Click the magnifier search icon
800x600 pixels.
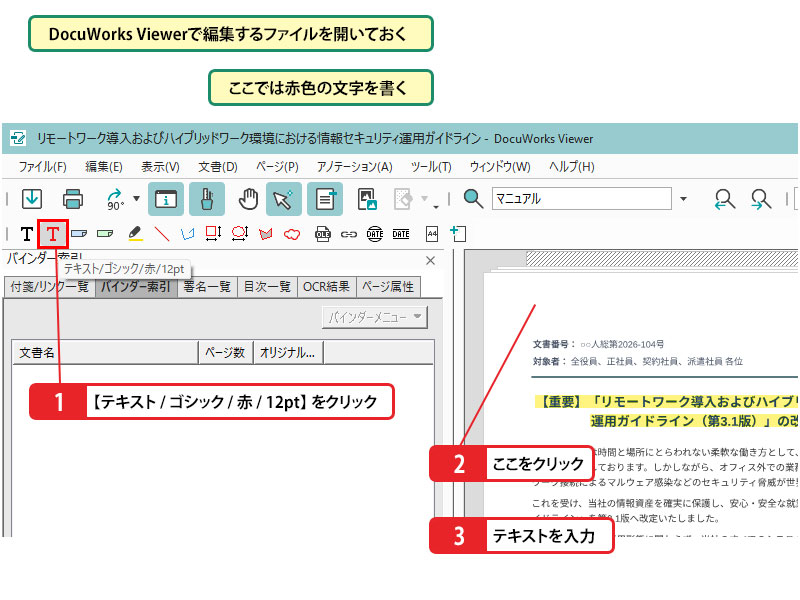(x=473, y=198)
